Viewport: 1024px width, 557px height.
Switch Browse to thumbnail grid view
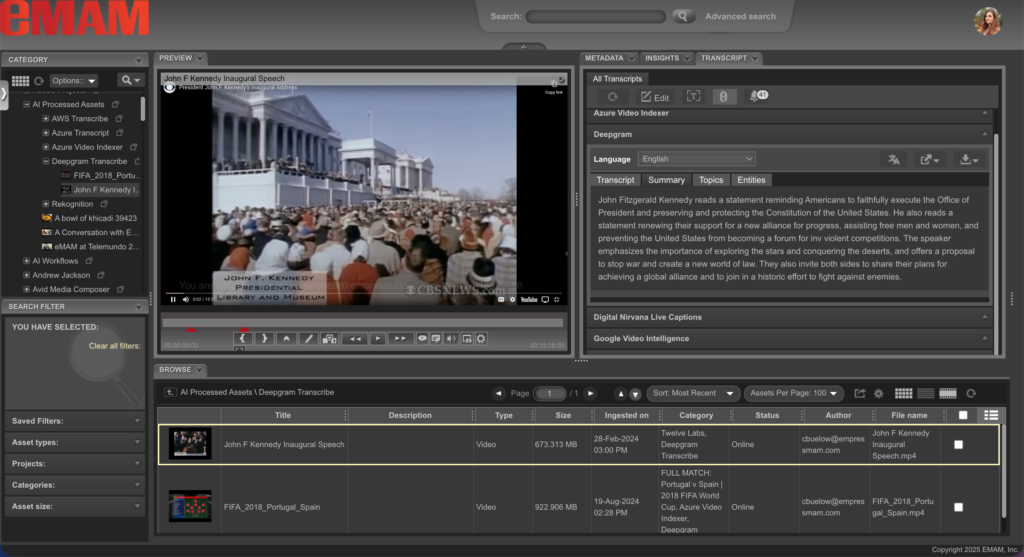904,393
